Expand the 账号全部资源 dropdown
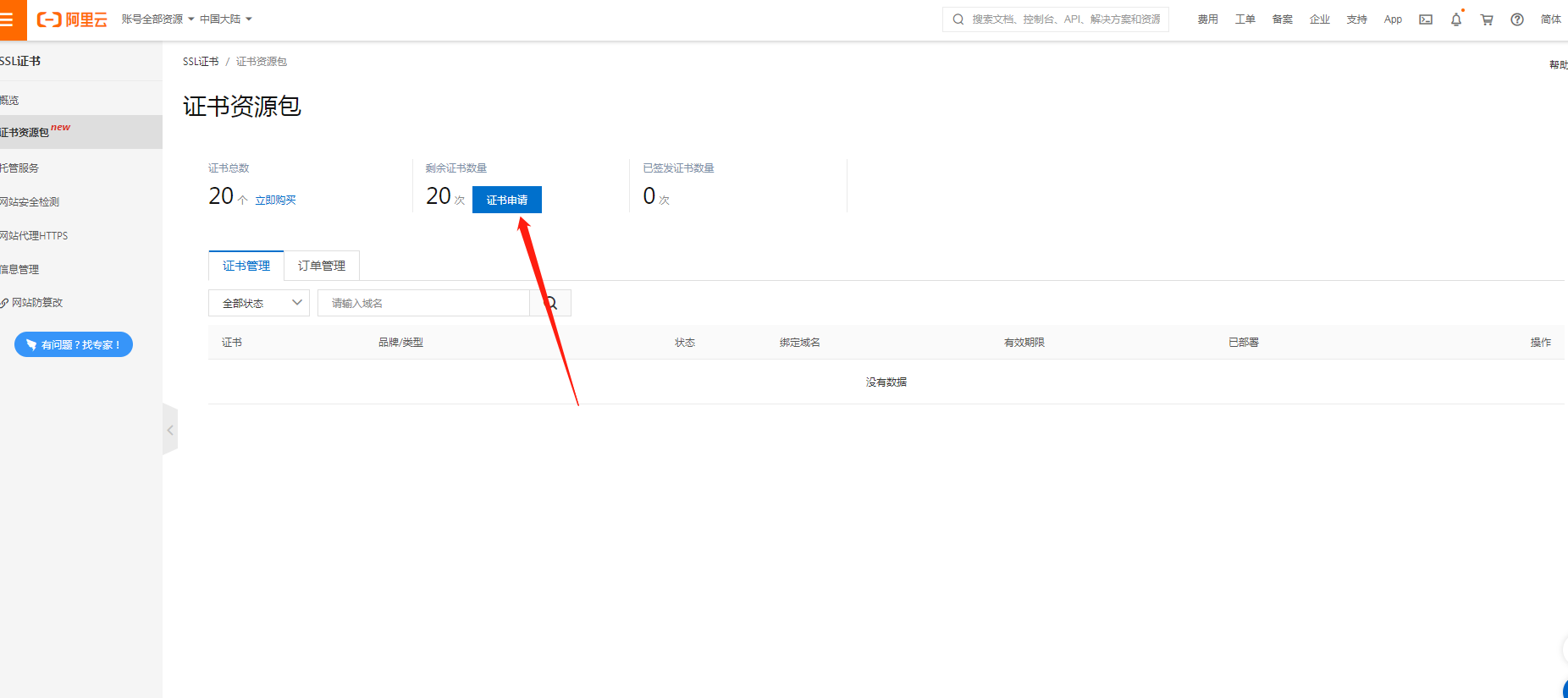This screenshot has width=1568, height=698. [x=157, y=19]
